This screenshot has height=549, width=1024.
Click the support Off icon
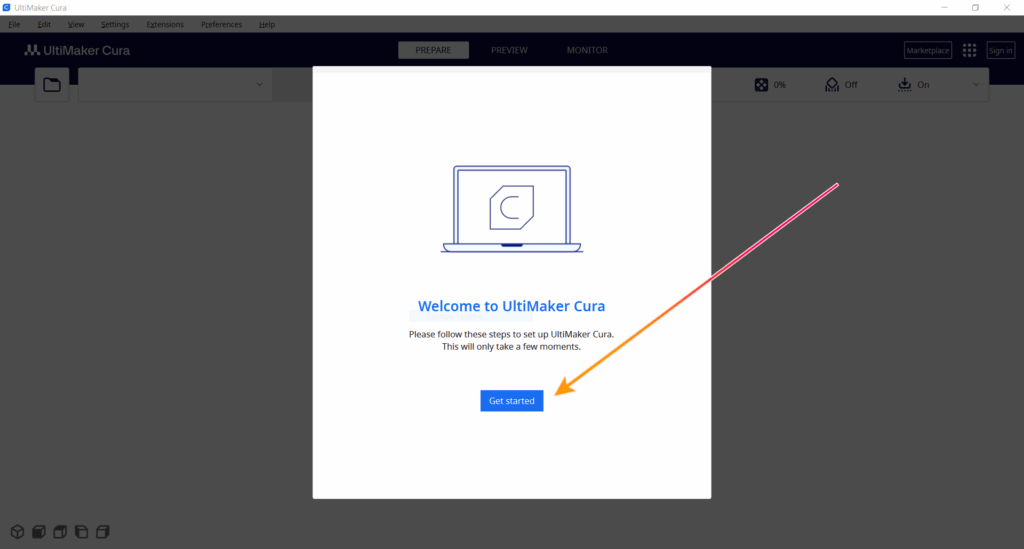(x=832, y=85)
